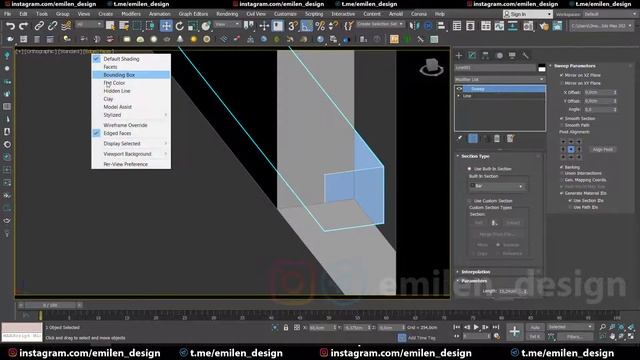Click the Pin Stack icon
The image size is (640, 360).
[460, 138]
